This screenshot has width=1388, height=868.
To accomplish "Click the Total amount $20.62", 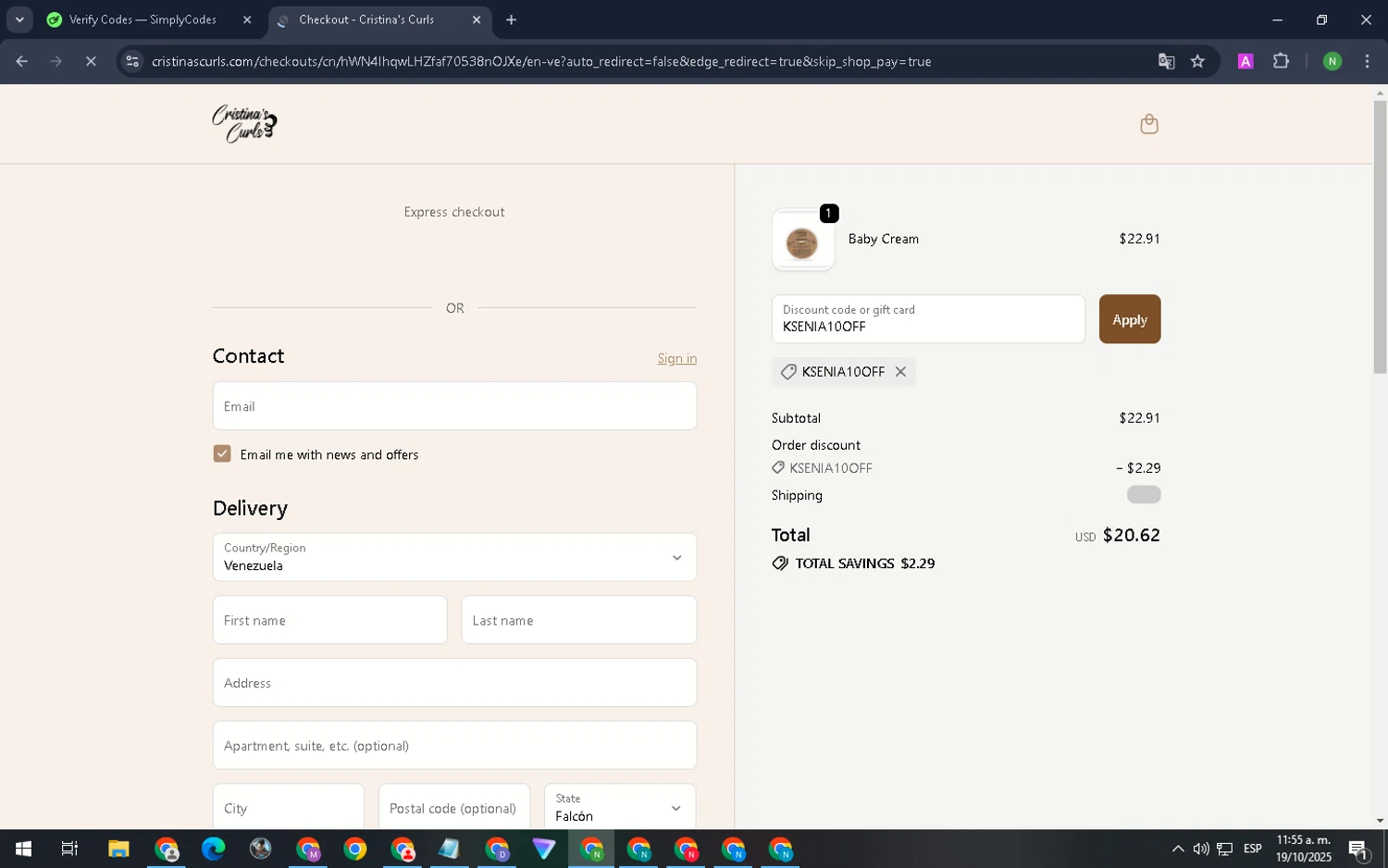I will pyautogui.click(x=1131, y=535).
